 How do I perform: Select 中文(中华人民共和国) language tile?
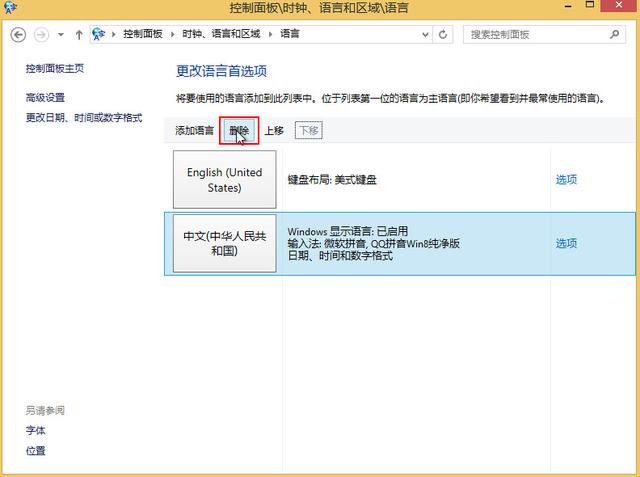[224, 243]
